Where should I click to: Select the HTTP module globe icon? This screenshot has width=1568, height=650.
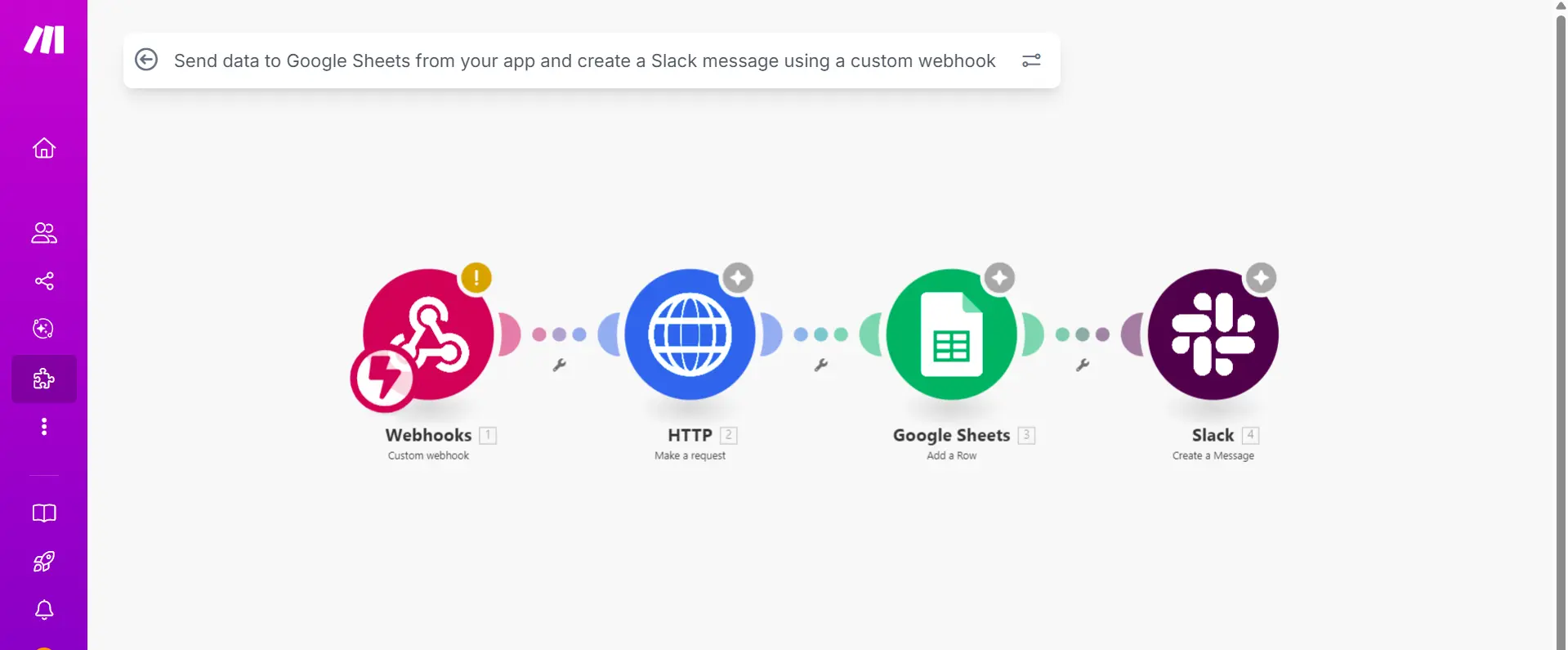click(690, 334)
